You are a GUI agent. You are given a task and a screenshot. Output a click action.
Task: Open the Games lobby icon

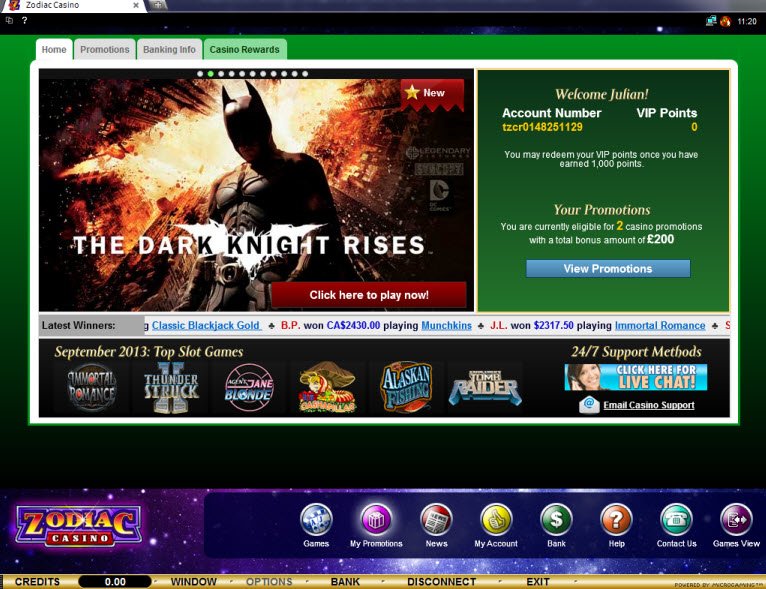[x=316, y=520]
